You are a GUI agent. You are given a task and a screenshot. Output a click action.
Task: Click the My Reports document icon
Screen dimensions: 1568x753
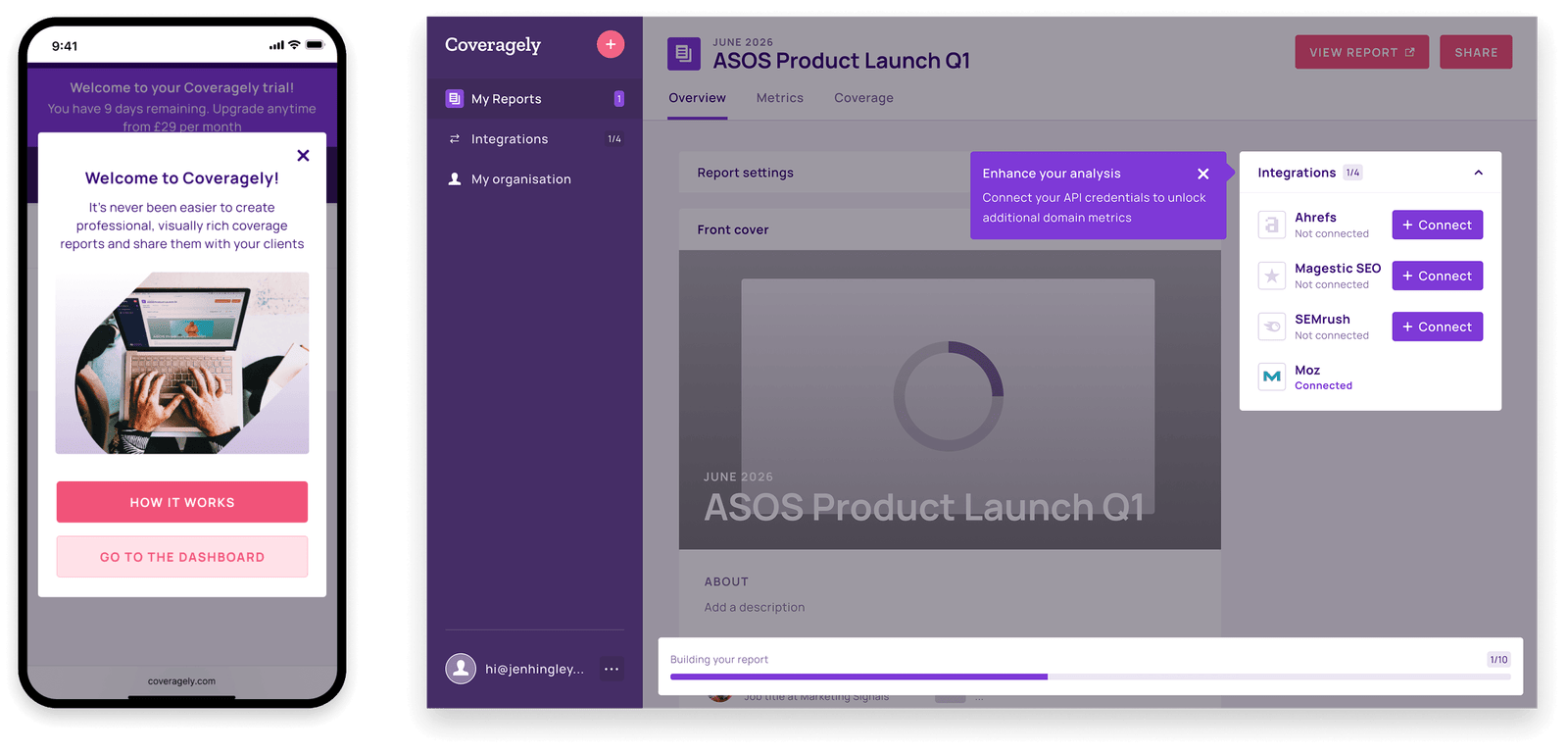(454, 99)
